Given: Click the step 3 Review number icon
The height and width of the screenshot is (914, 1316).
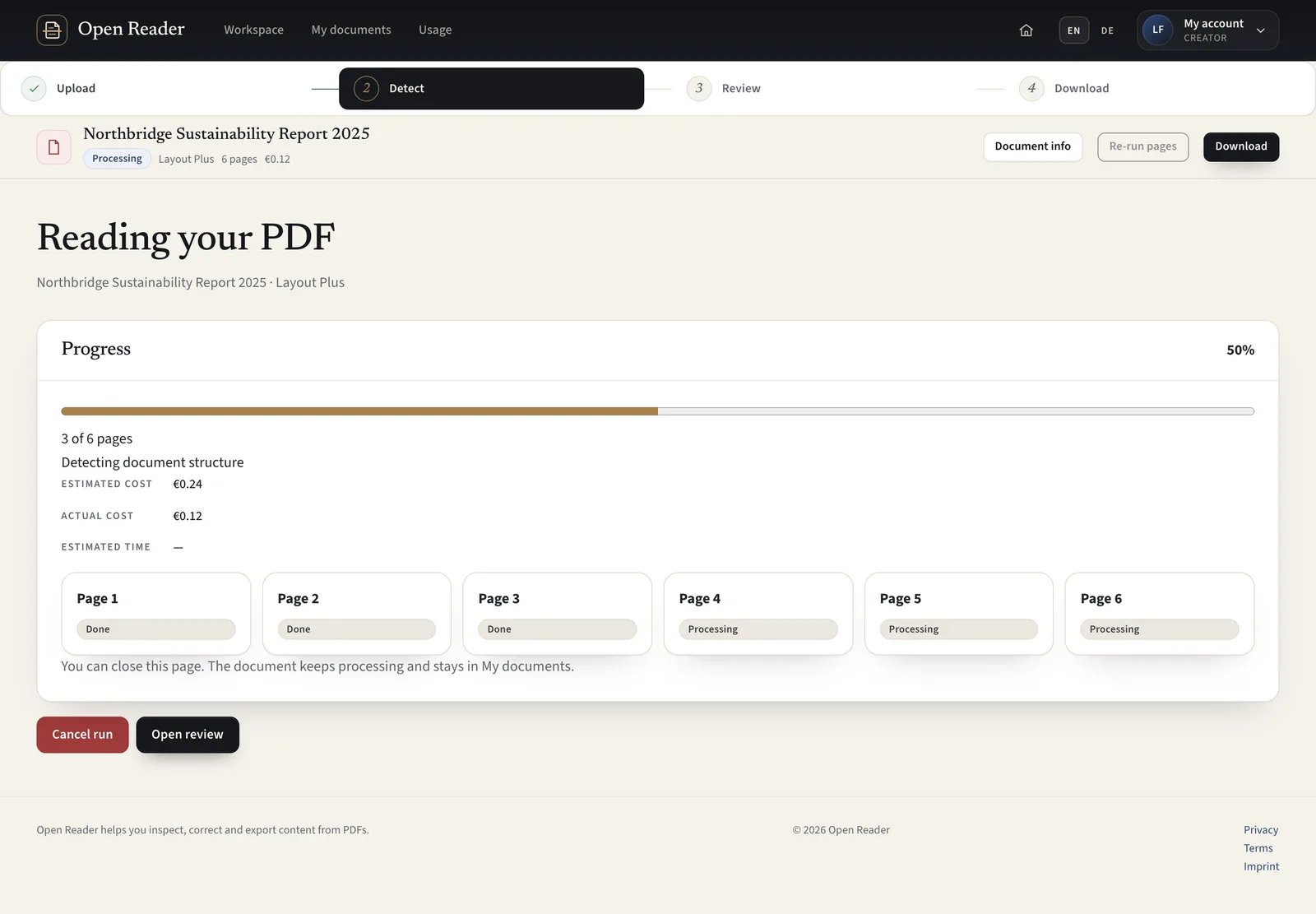Looking at the screenshot, I should pyautogui.click(x=699, y=89).
